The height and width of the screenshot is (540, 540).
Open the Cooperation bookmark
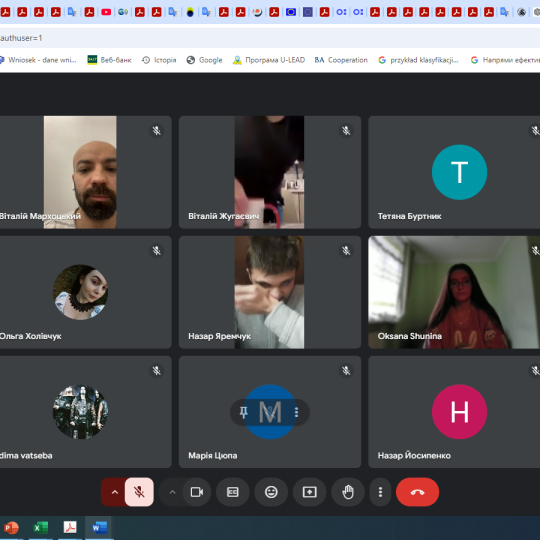point(341,60)
